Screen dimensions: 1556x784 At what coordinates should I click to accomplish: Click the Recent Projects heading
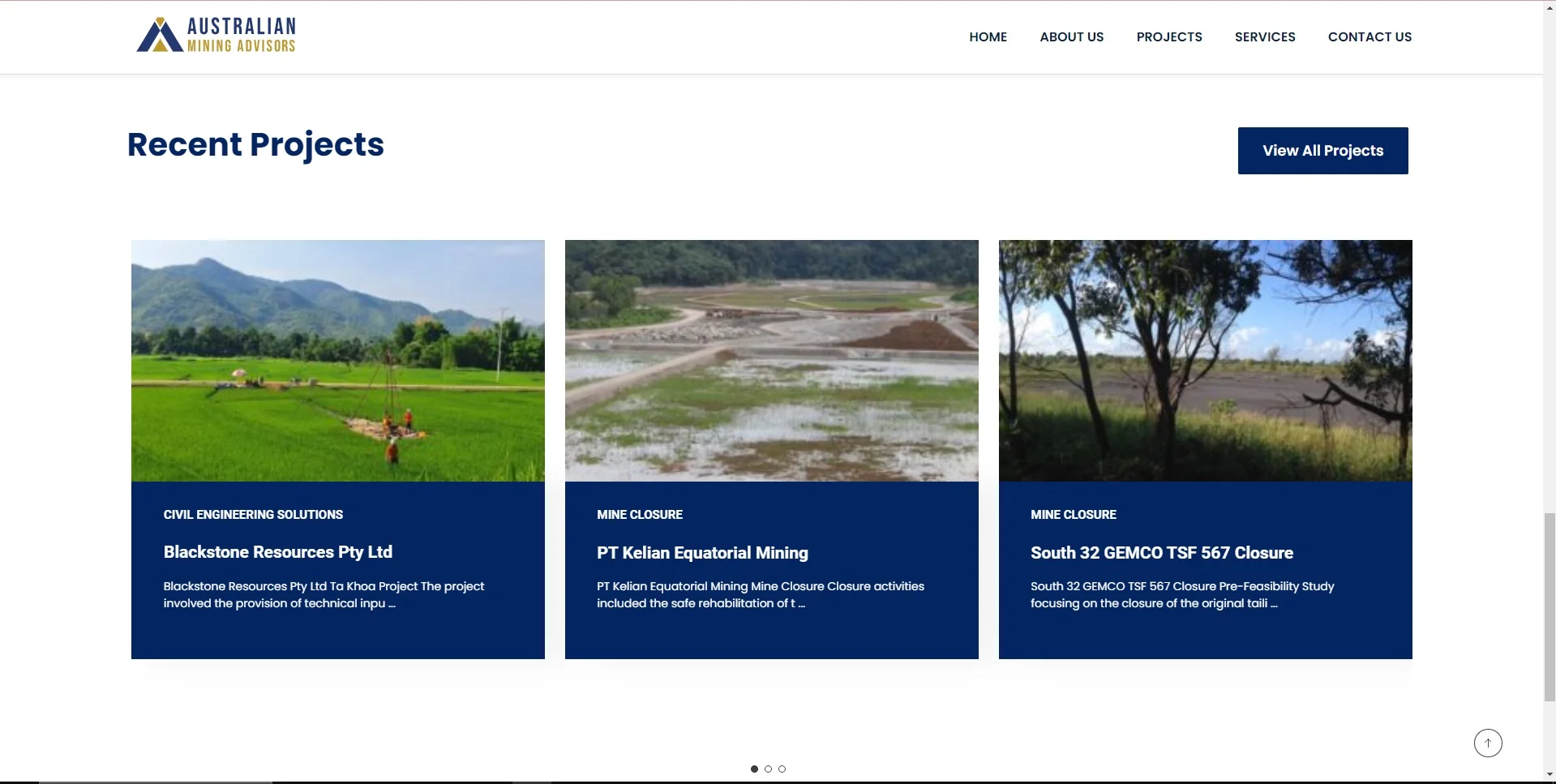coord(255,144)
